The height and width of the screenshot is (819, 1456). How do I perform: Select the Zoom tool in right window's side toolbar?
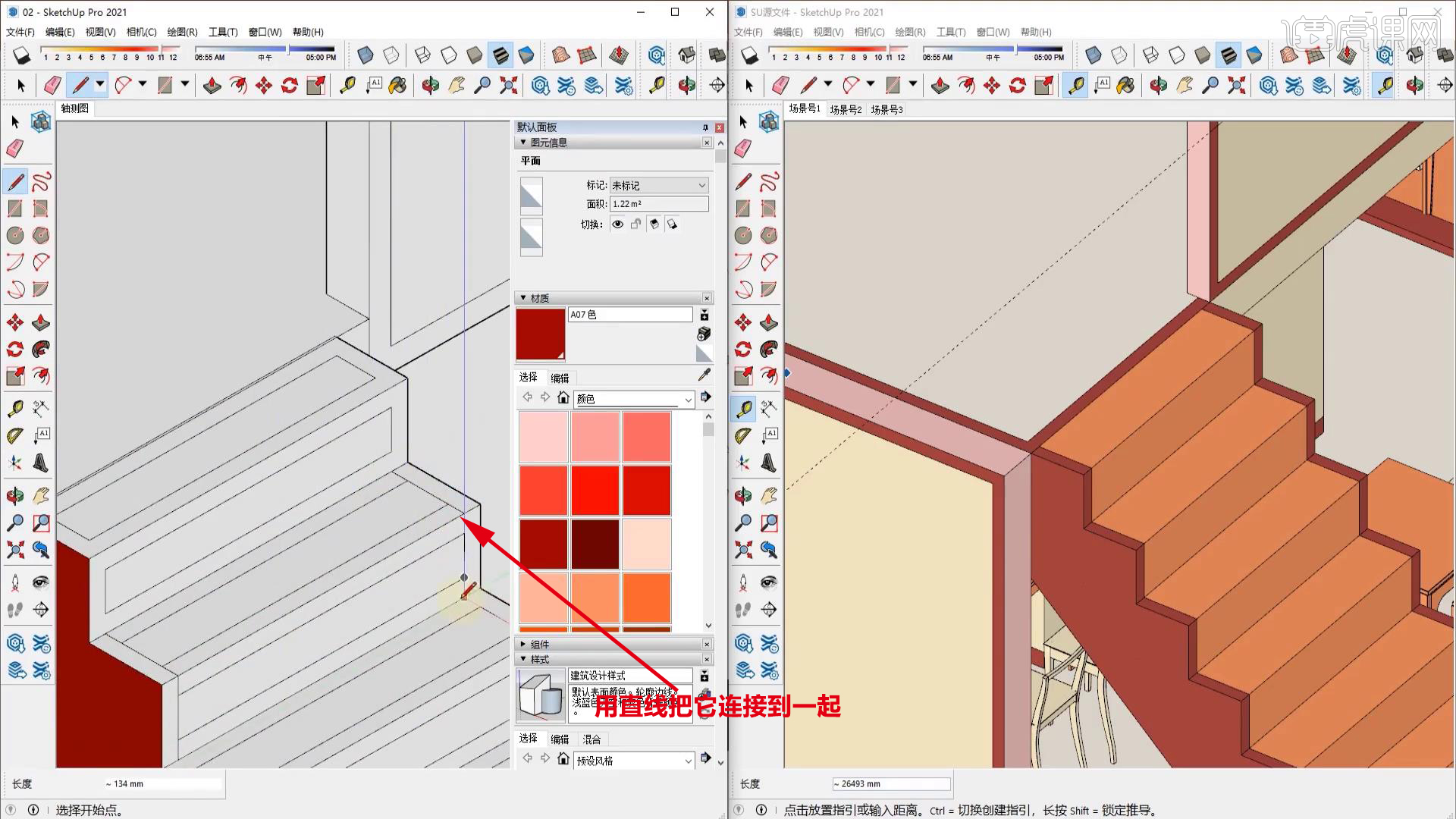coord(743,522)
